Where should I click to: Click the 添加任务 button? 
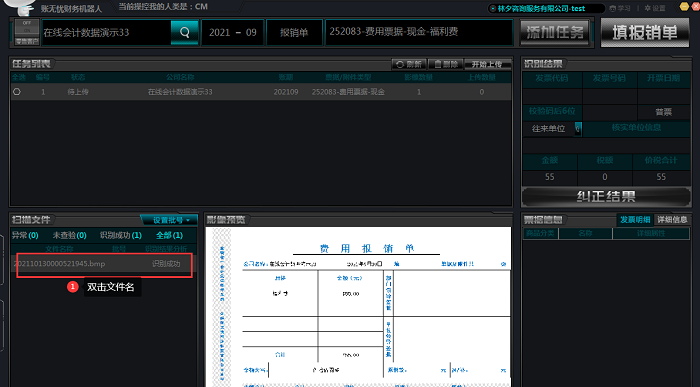pos(555,32)
